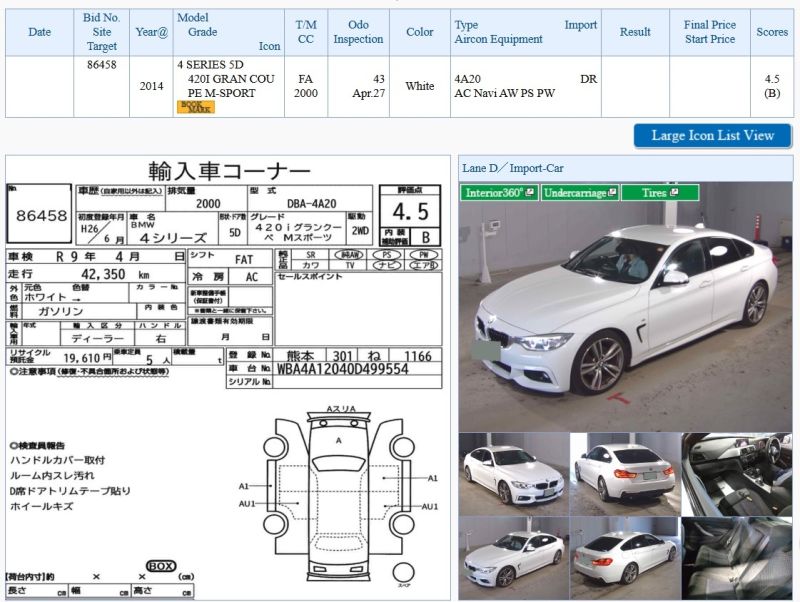Image resolution: width=800 pixels, height=602 pixels.
Task: Open the Undercarriage photos
Action: (580, 193)
